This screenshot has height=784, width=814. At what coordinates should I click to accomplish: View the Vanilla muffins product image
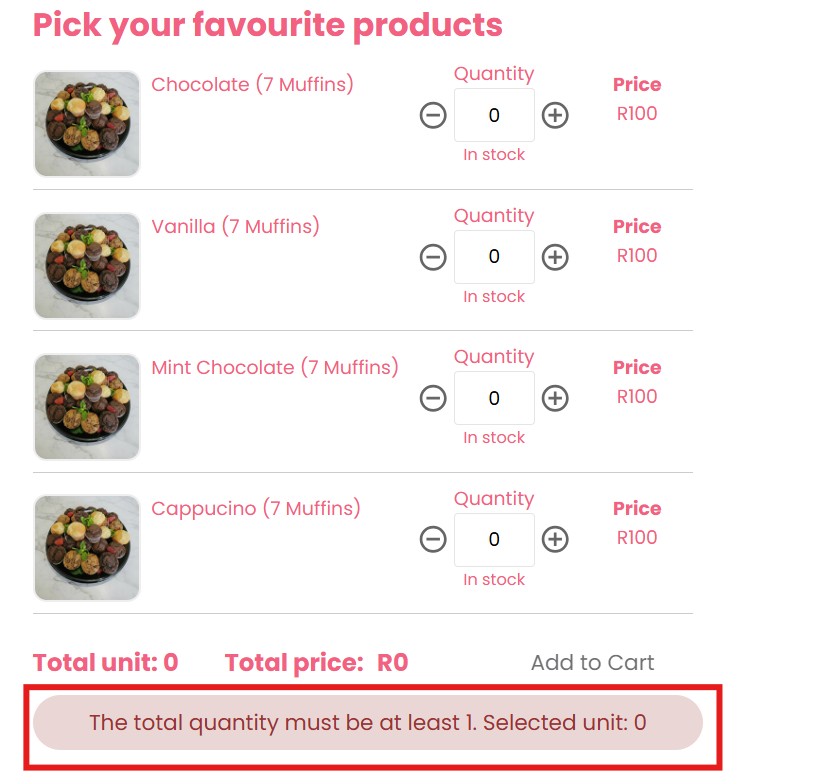click(x=87, y=266)
